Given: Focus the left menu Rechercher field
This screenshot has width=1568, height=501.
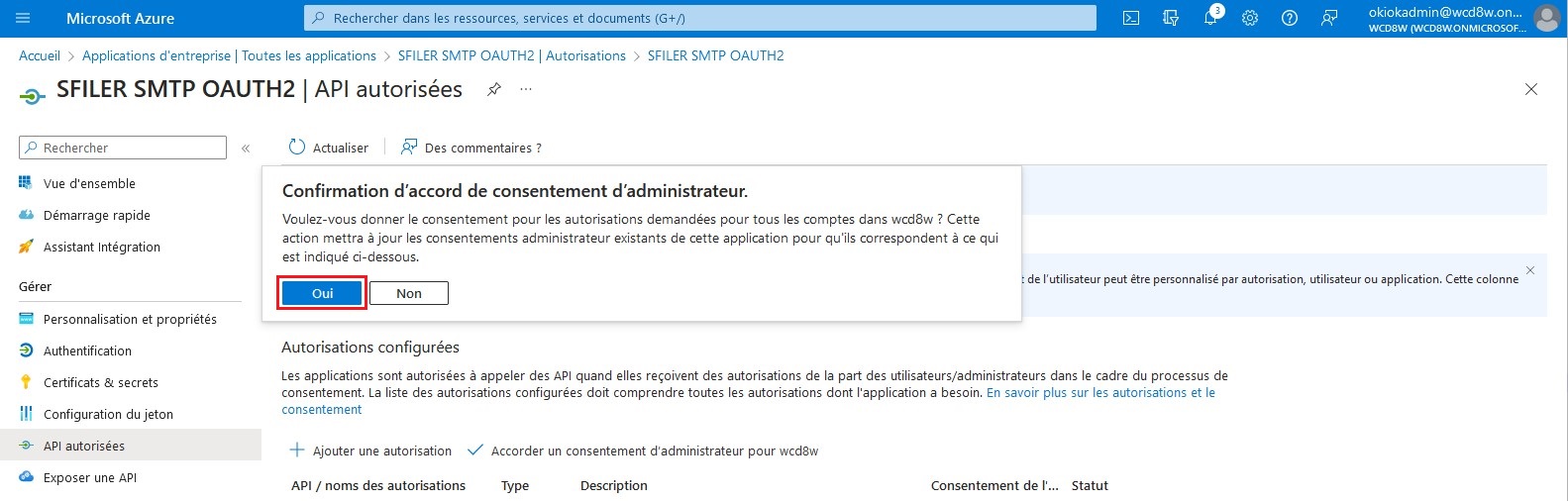Looking at the screenshot, I should (123, 148).
